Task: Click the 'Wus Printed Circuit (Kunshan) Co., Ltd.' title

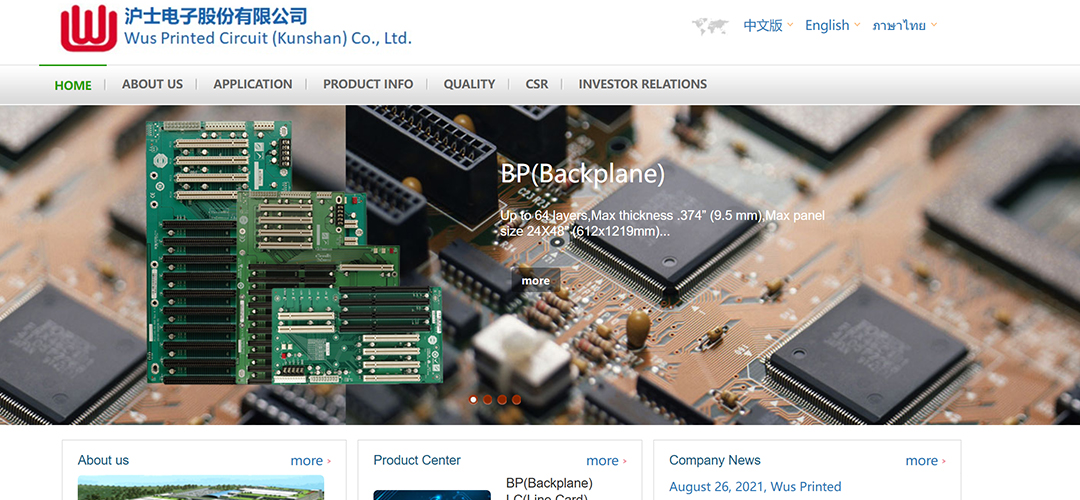Action: coord(268,39)
